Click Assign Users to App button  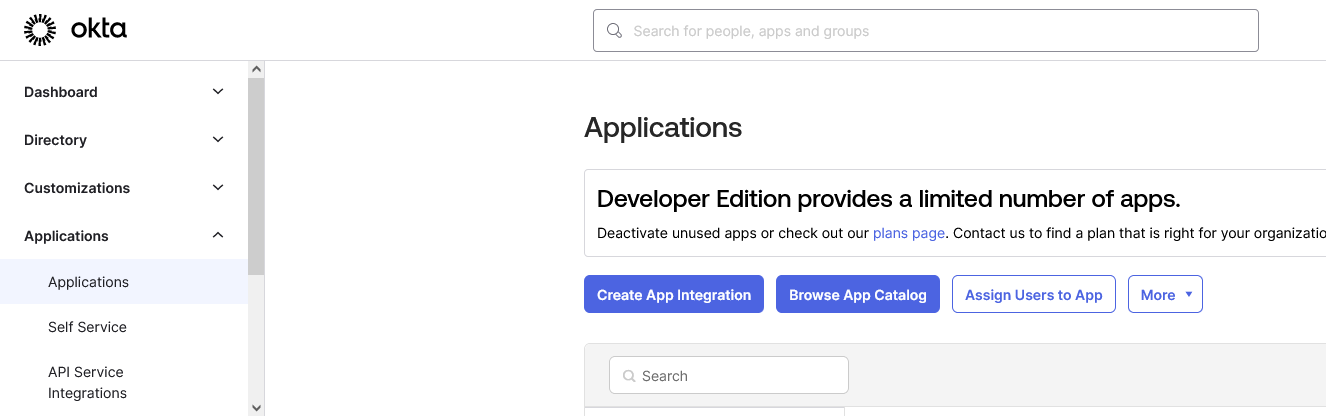(x=1034, y=295)
